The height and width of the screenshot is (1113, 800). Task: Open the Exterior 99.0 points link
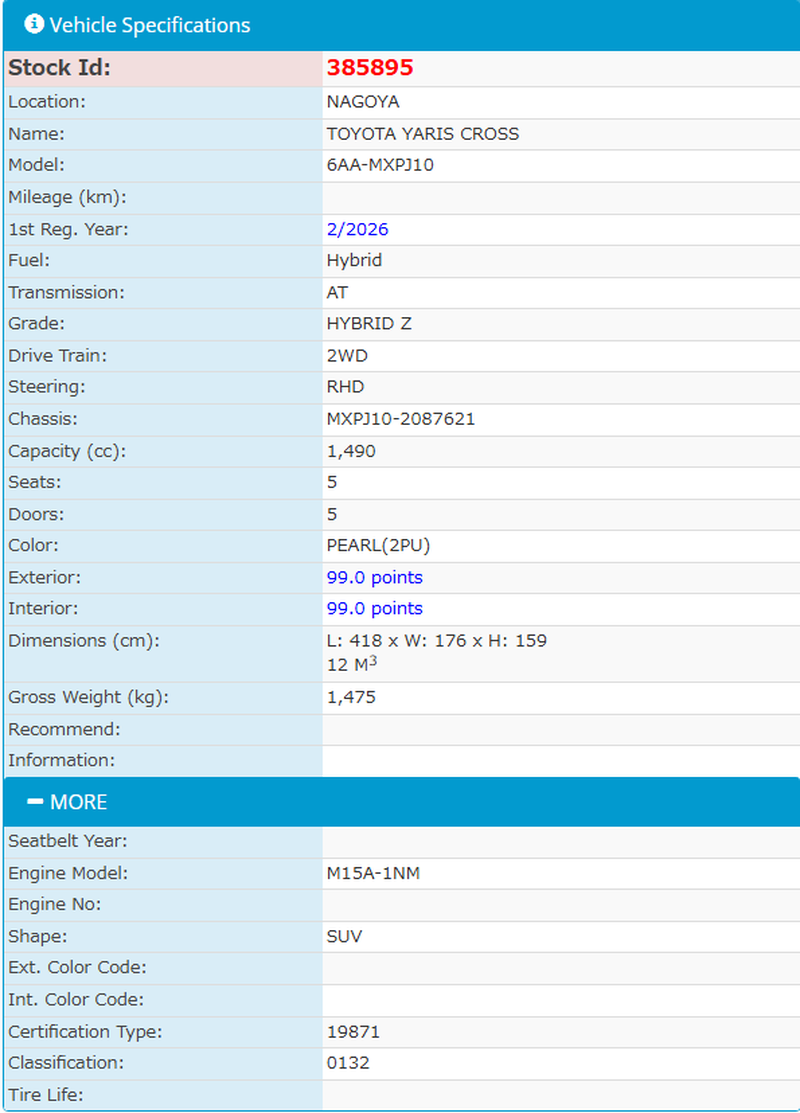[x=374, y=577]
